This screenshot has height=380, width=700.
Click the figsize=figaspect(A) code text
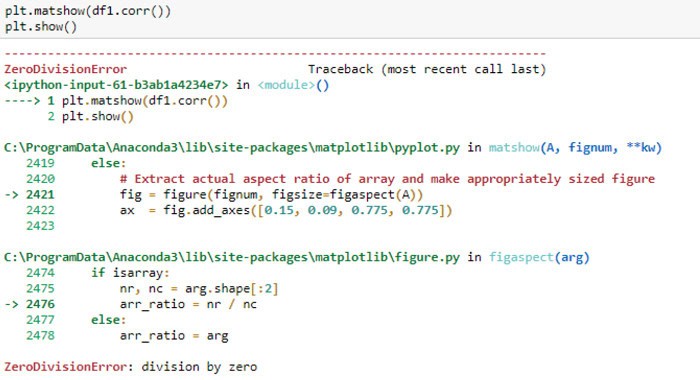coord(347,195)
